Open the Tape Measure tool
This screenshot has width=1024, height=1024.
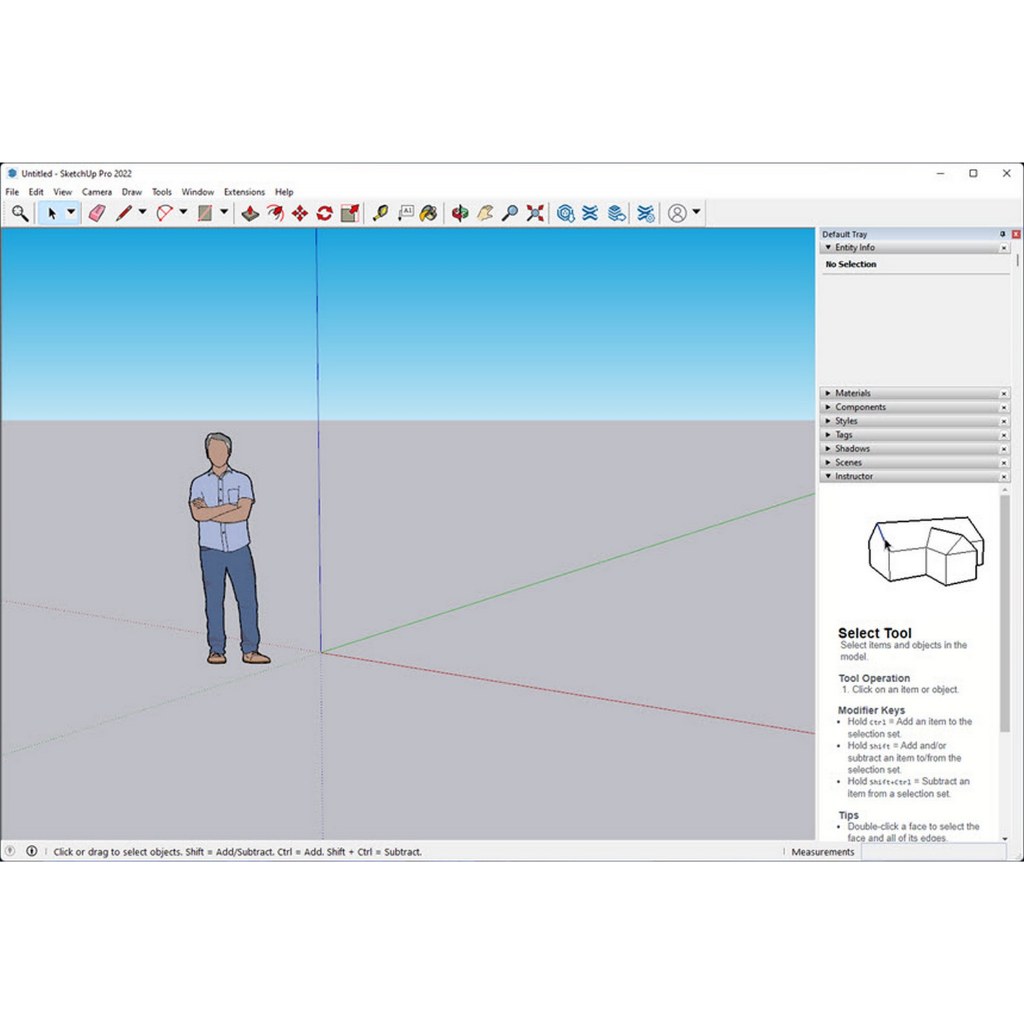pyautogui.click(x=379, y=212)
